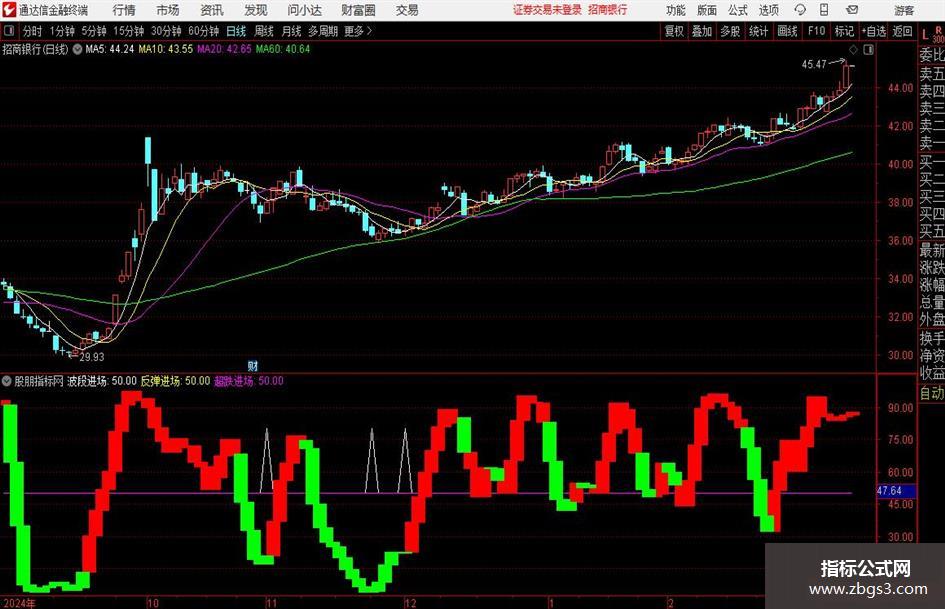Toggle the left panel layout icon
Screen dimensions: 945x609
8,31
